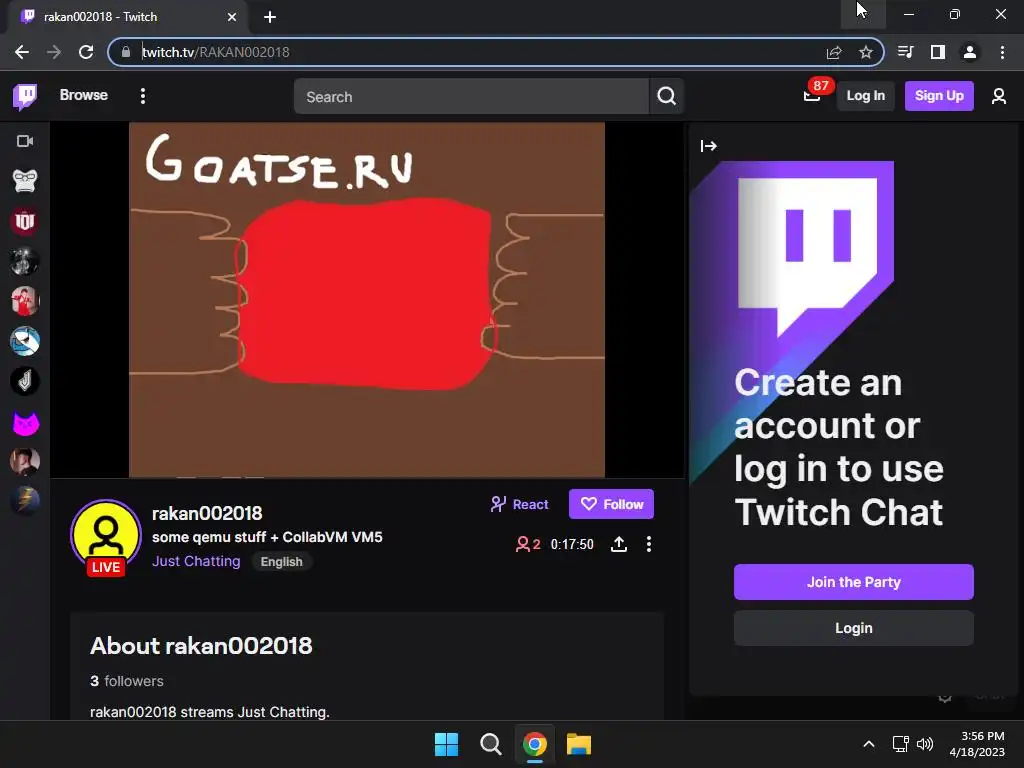Open a new browser tab

[270, 17]
